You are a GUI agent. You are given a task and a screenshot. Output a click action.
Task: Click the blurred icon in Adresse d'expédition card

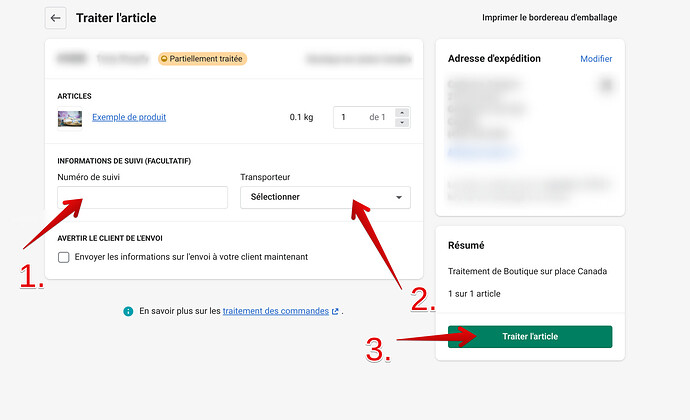pyautogui.click(x=606, y=86)
